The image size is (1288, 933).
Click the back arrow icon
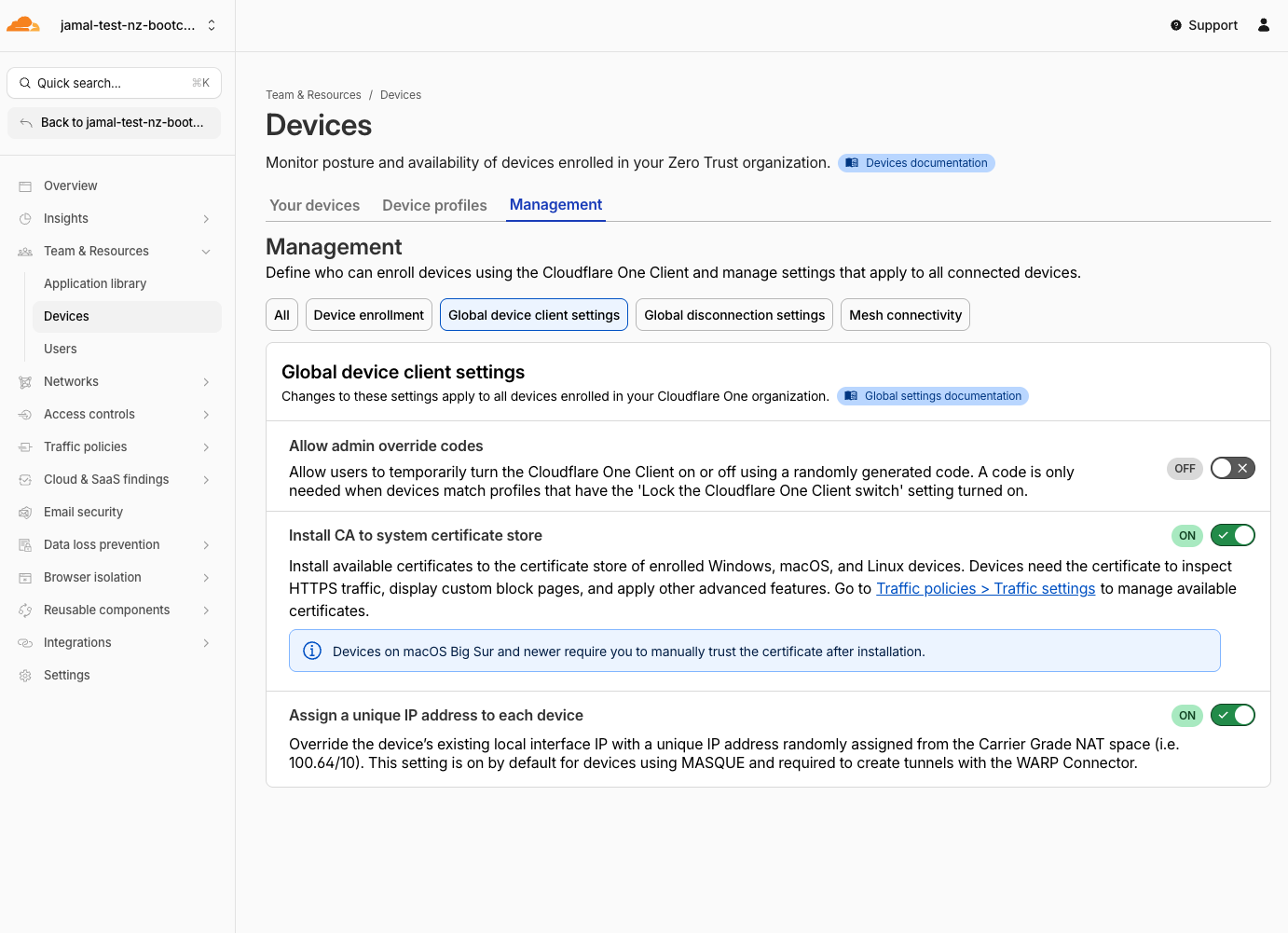[x=26, y=123]
